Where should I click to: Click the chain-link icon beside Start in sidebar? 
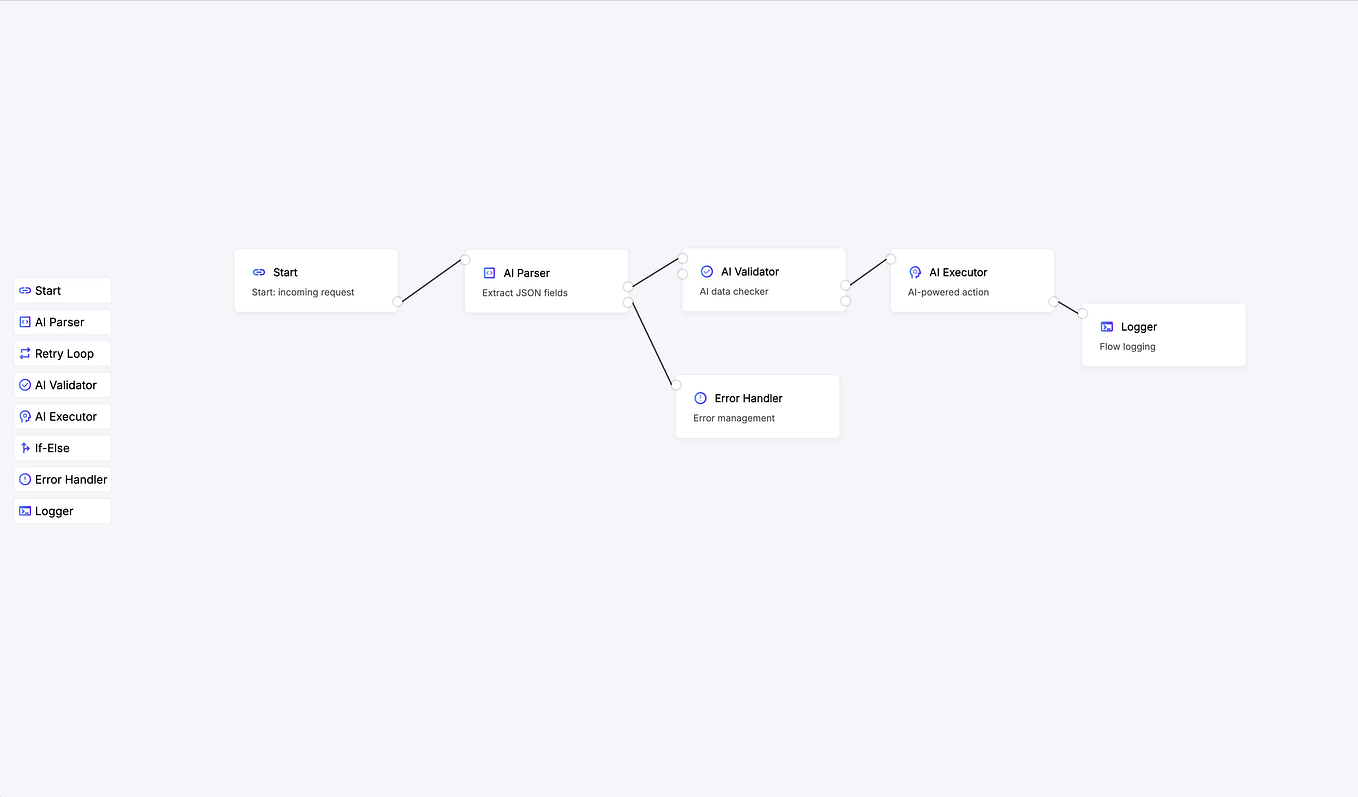tap(23, 290)
